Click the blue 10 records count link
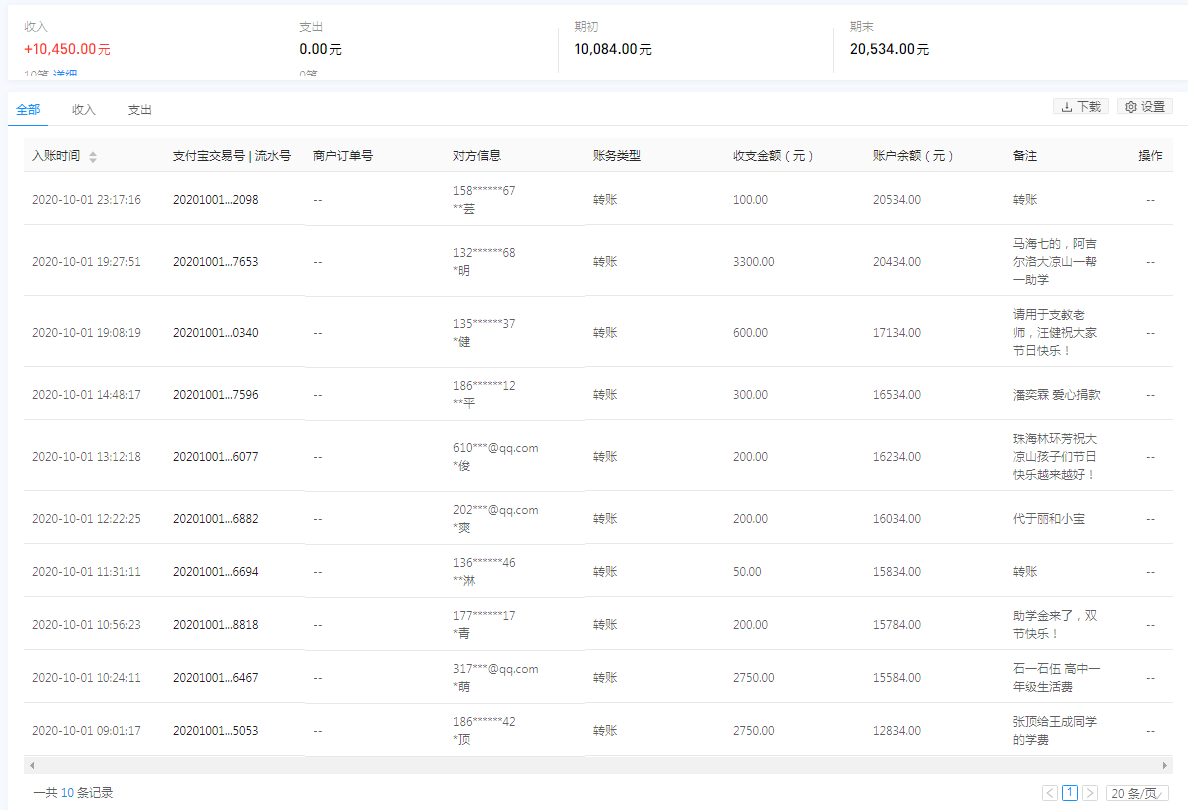Image resolution: width=1188 pixels, height=810 pixels. [x=65, y=792]
